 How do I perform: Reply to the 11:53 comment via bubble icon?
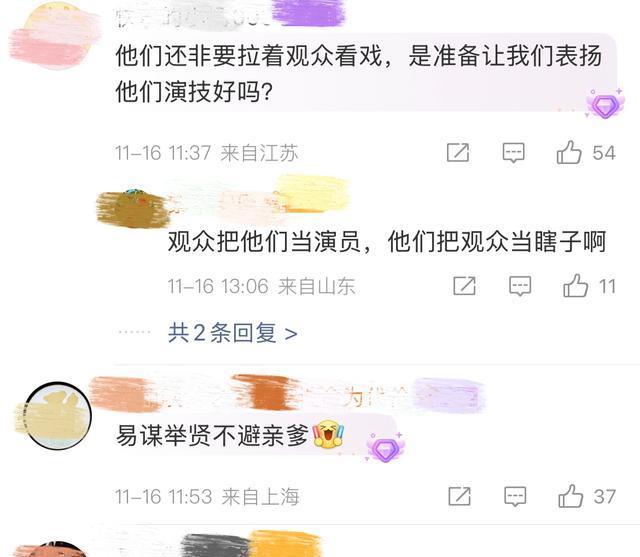(x=515, y=497)
